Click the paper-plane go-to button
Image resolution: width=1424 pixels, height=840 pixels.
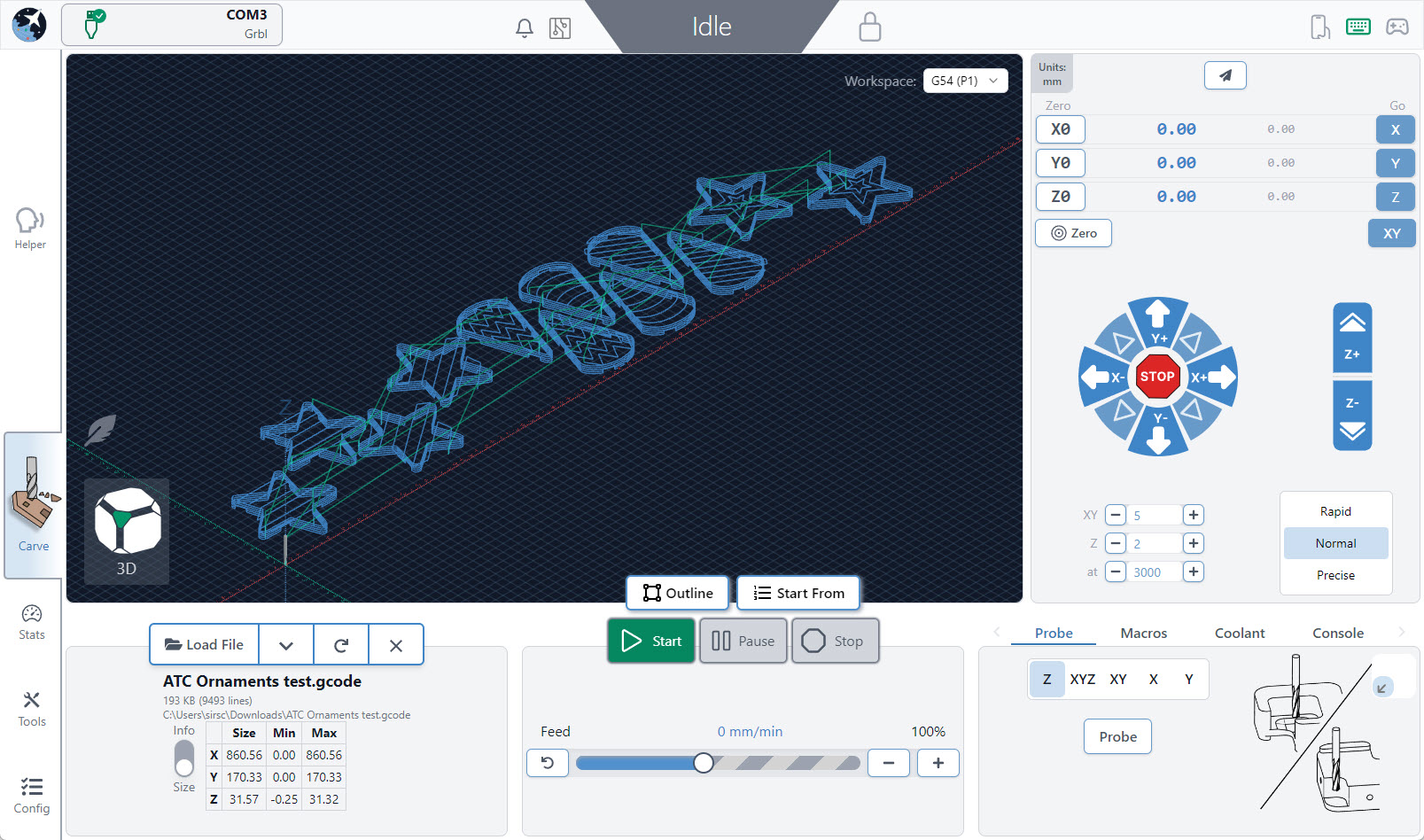[x=1225, y=76]
